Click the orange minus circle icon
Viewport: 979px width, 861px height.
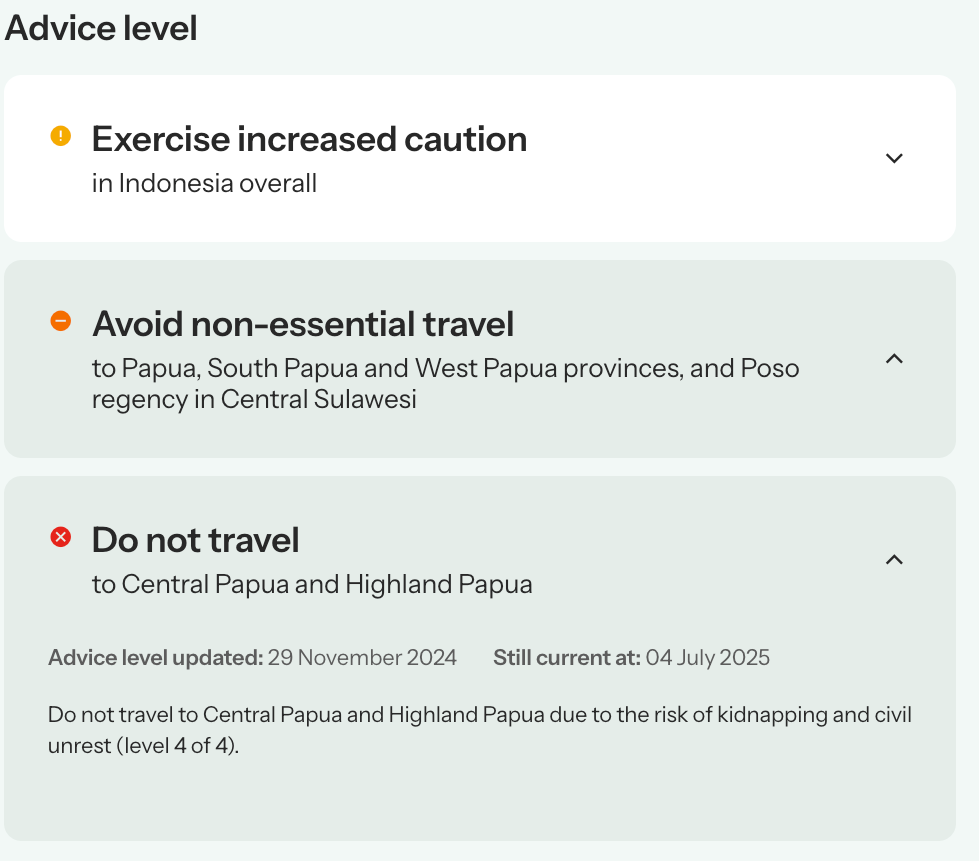61,321
